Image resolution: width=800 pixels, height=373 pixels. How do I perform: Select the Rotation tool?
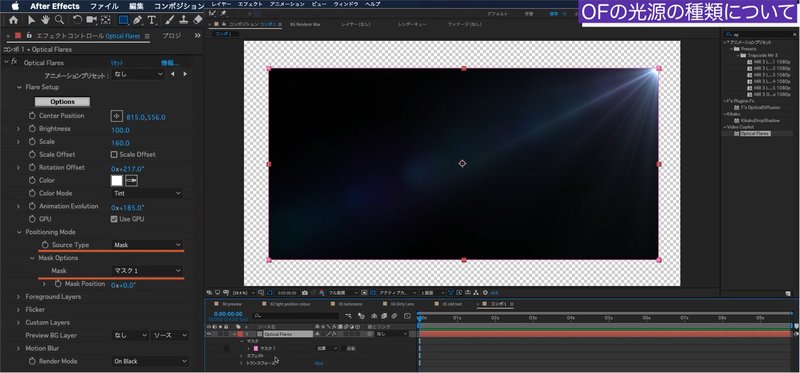click(77, 20)
